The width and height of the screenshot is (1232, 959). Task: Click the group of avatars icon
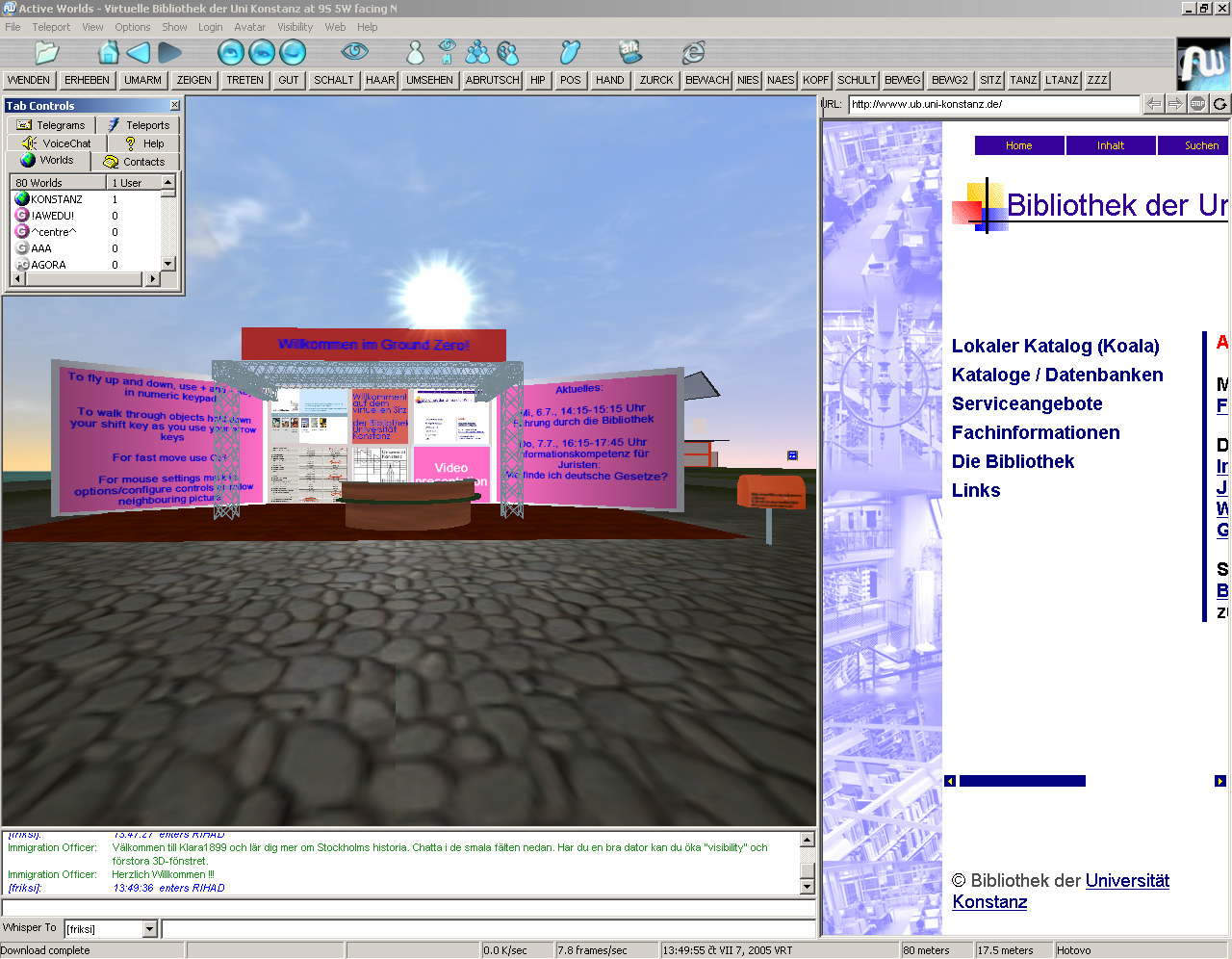tap(477, 52)
